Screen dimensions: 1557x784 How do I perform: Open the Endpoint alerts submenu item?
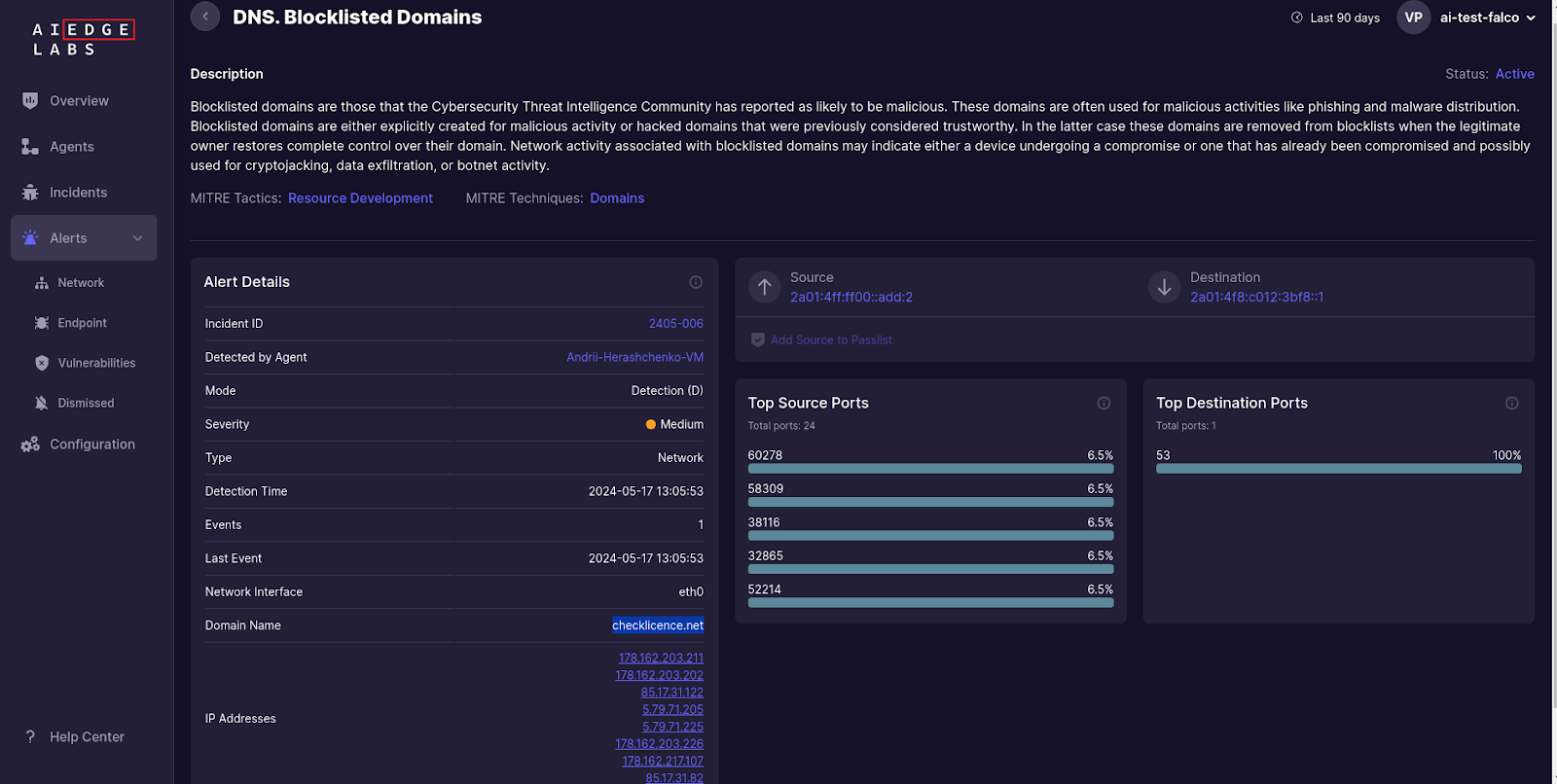tap(82, 323)
